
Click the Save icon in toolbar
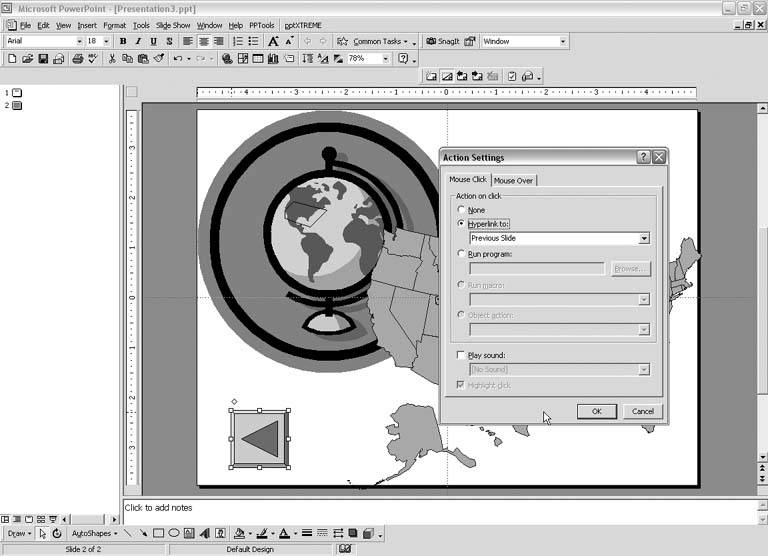43,60
